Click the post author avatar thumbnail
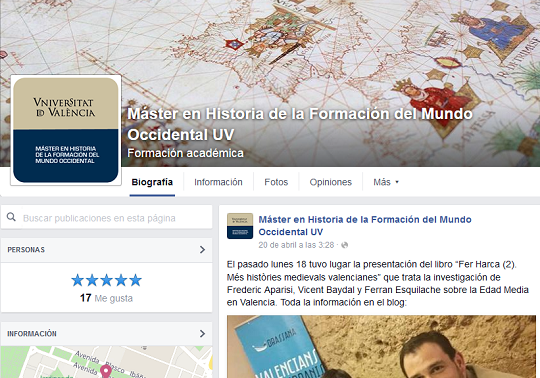Image resolution: width=540 pixels, height=378 pixels. pyautogui.click(x=240, y=226)
